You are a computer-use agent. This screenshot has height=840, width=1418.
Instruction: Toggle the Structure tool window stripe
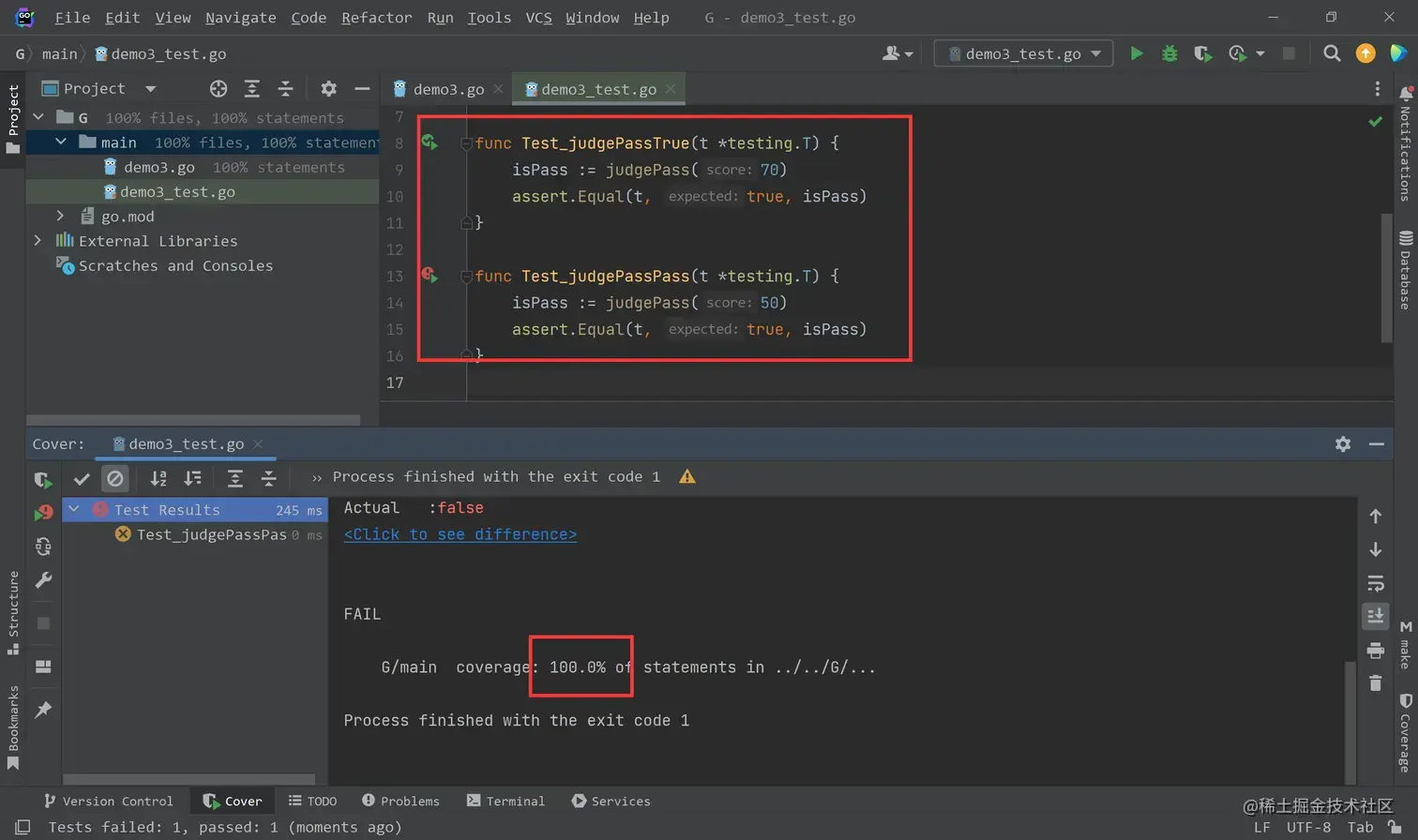[13, 614]
